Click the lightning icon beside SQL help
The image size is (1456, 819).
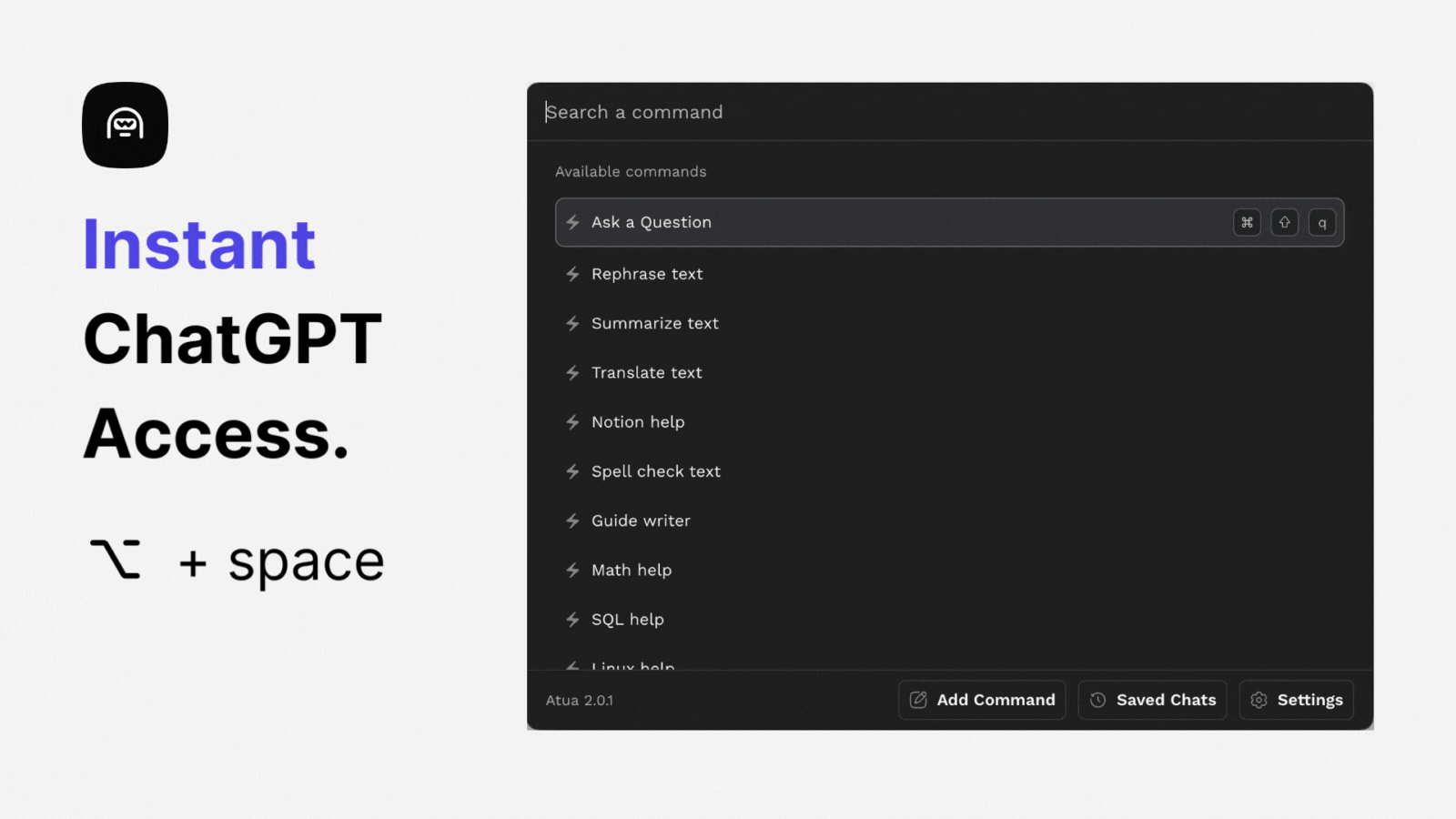572,620
